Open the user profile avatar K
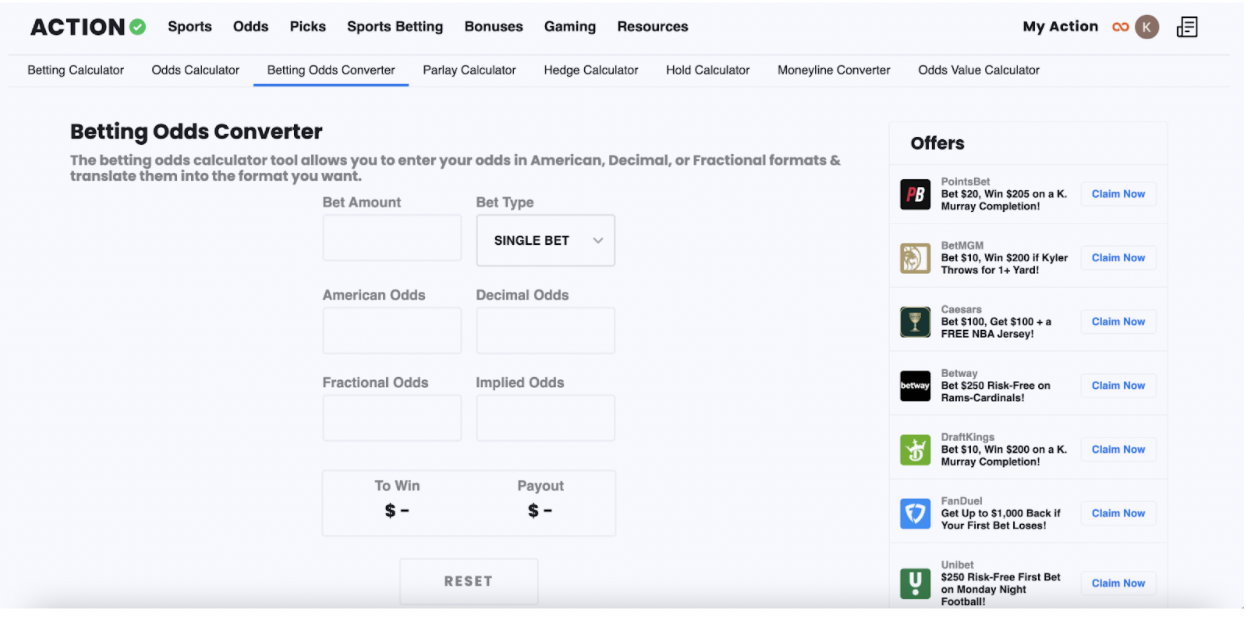Viewport: 1246px width, 618px height. [1147, 27]
